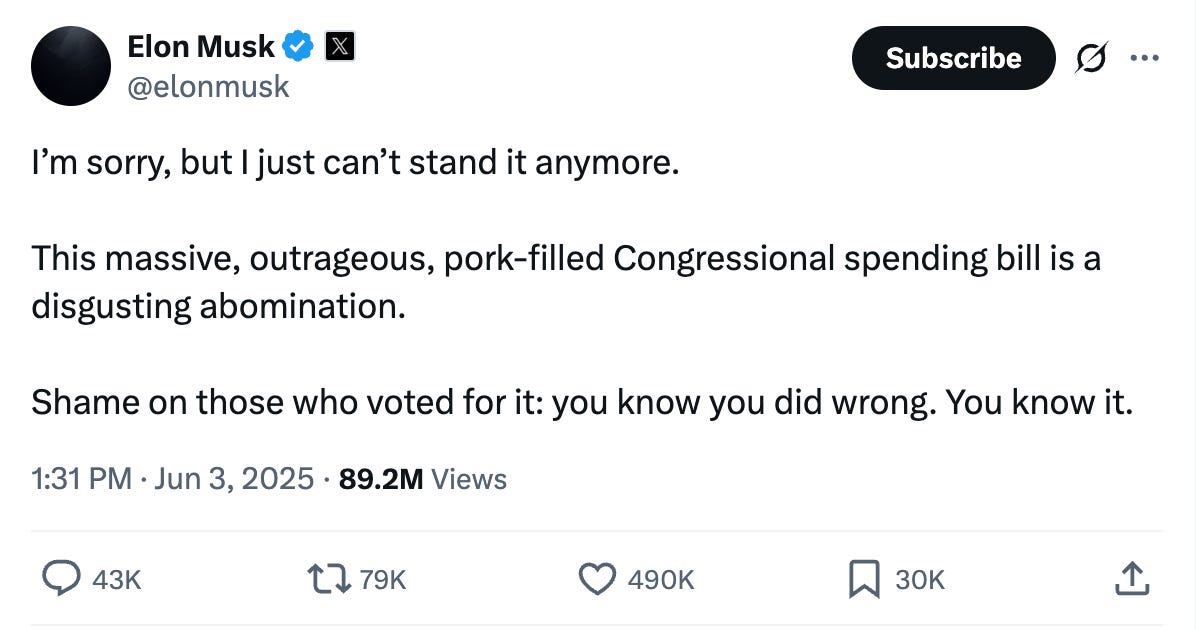Open share options from the share control

(1131, 578)
